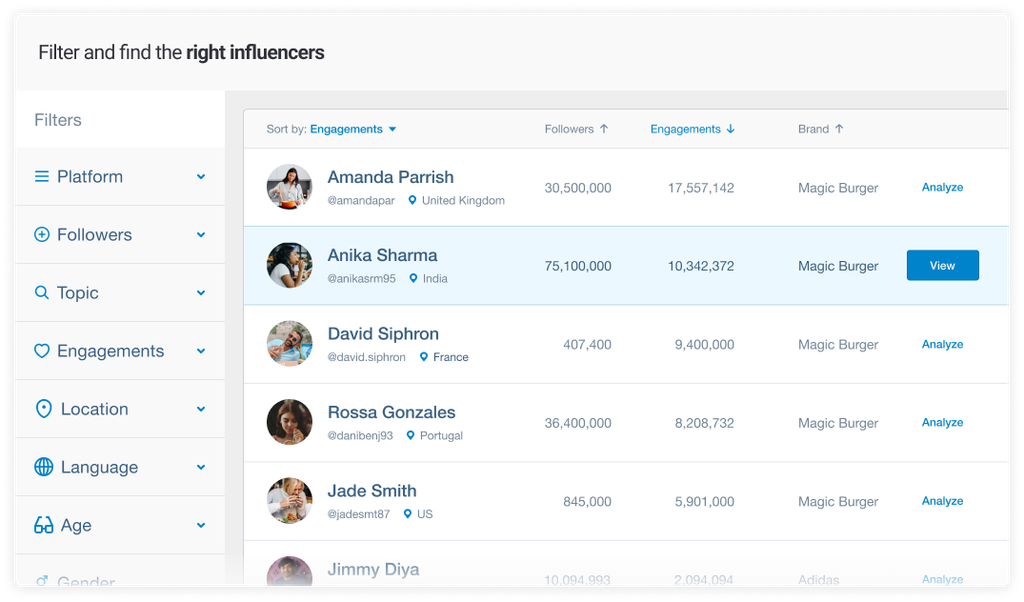
Task: Open the Sort by Engagements dropdown
Action: pos(353,129)
